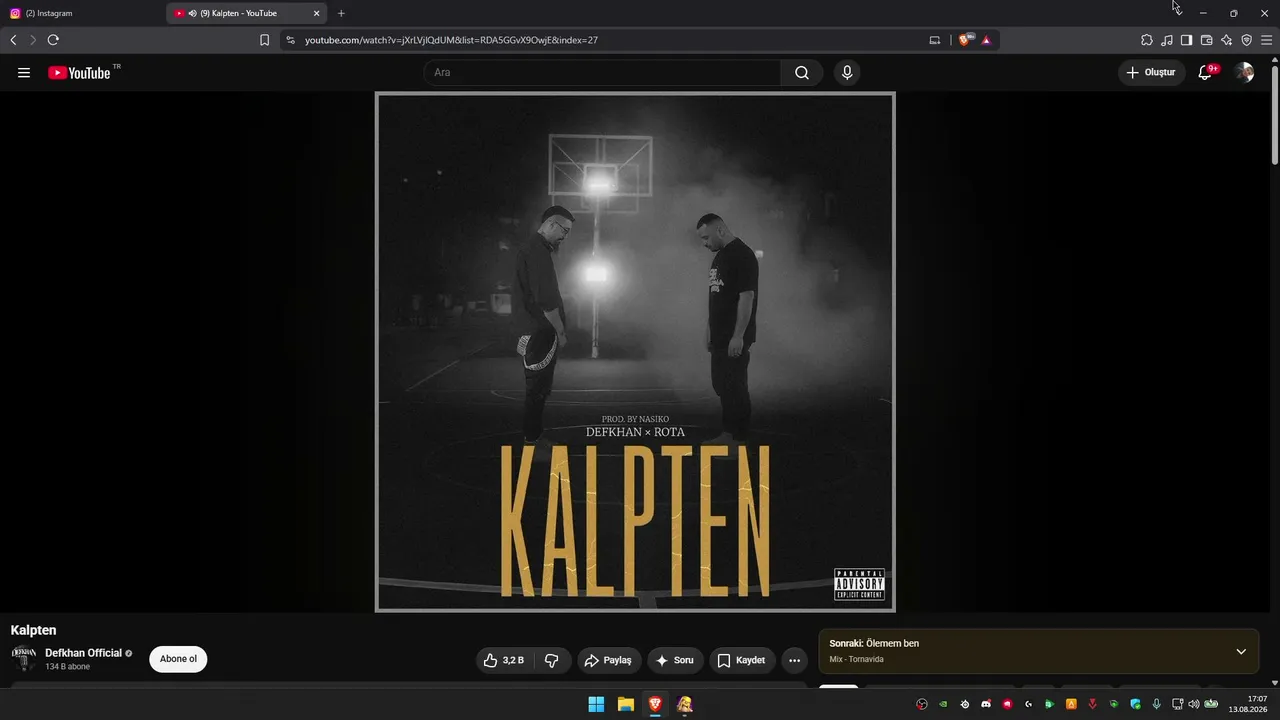Switch to the Instagram tab
This screenshot has width=1280, height=720.
point(82,13)
